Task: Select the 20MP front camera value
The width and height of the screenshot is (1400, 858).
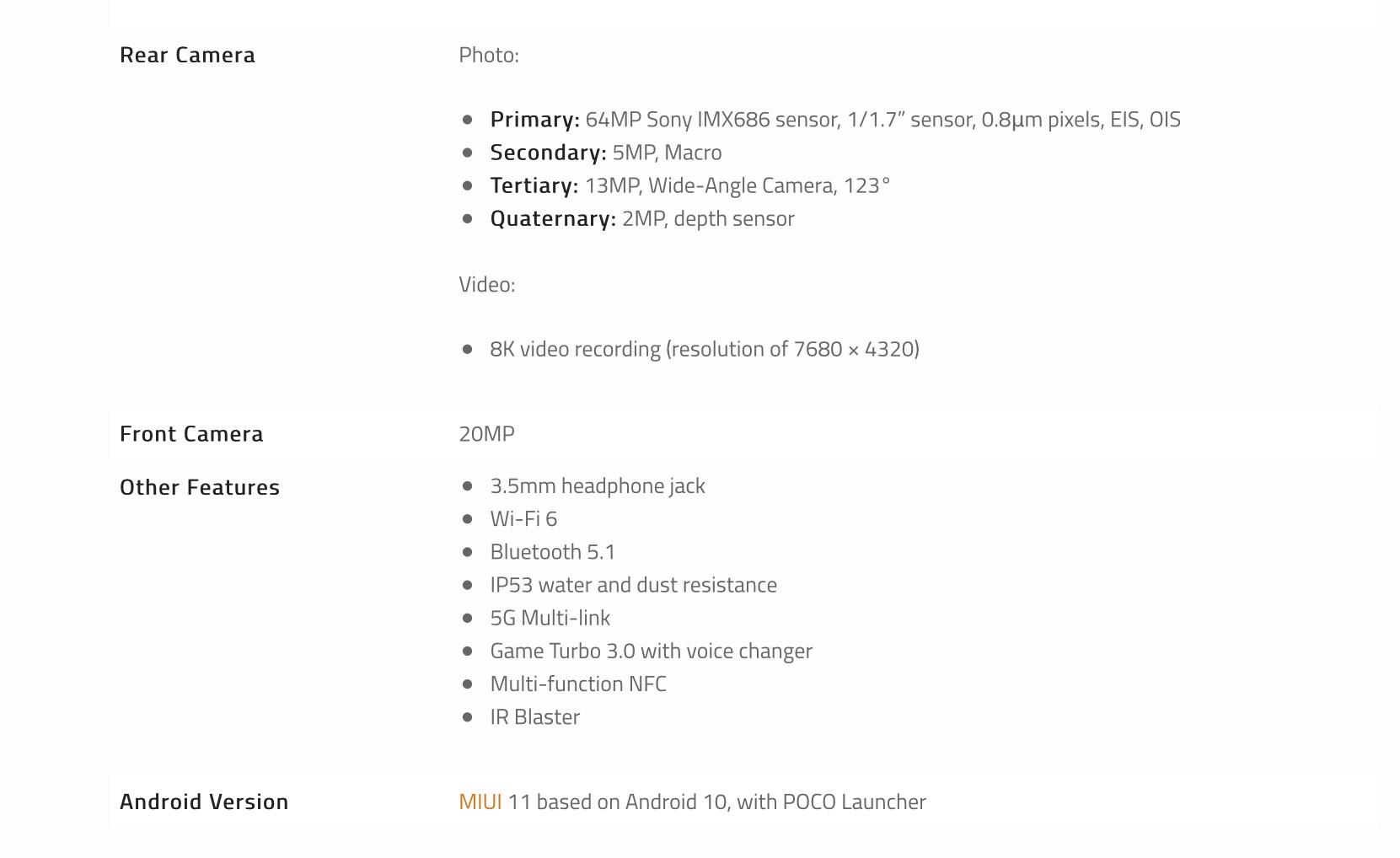Action: 486,434
